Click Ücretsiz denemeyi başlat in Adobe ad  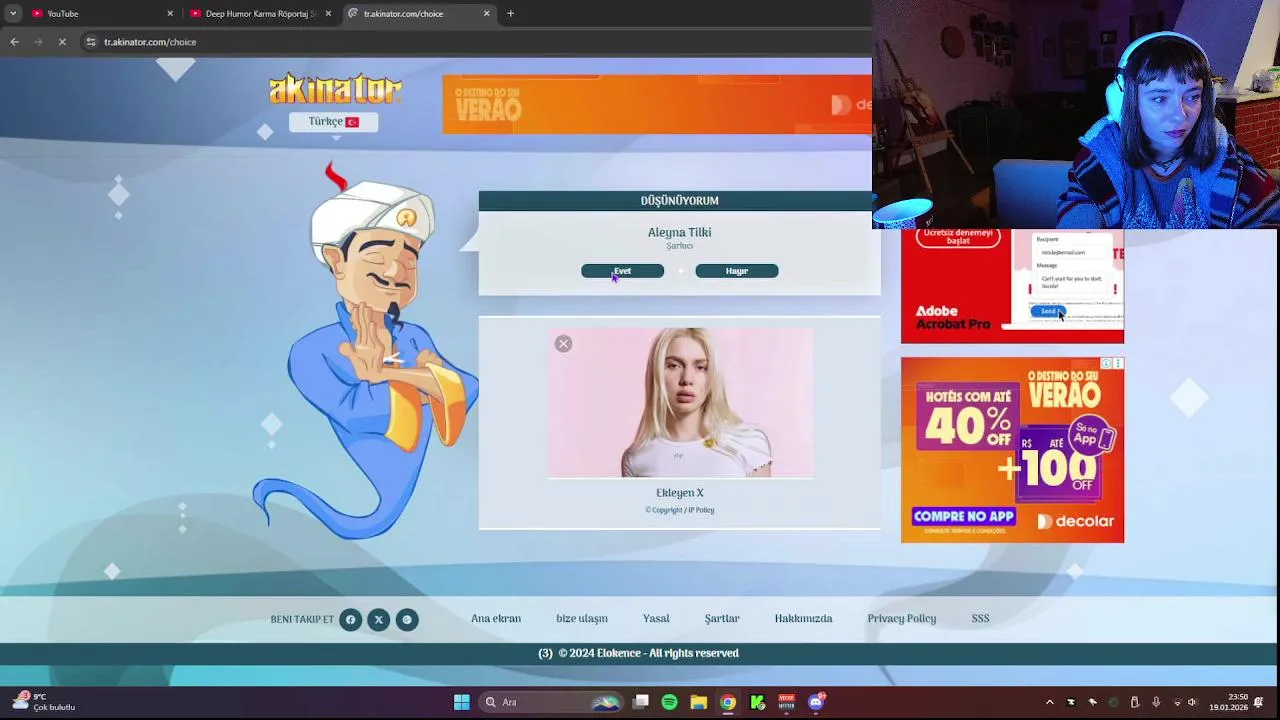[958, 237]
